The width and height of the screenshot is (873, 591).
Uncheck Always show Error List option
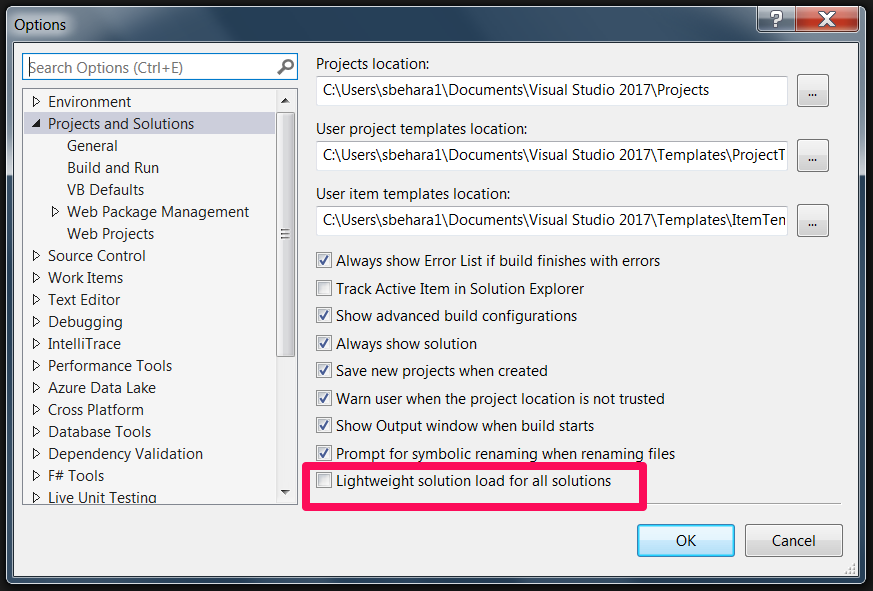[324, 260]
